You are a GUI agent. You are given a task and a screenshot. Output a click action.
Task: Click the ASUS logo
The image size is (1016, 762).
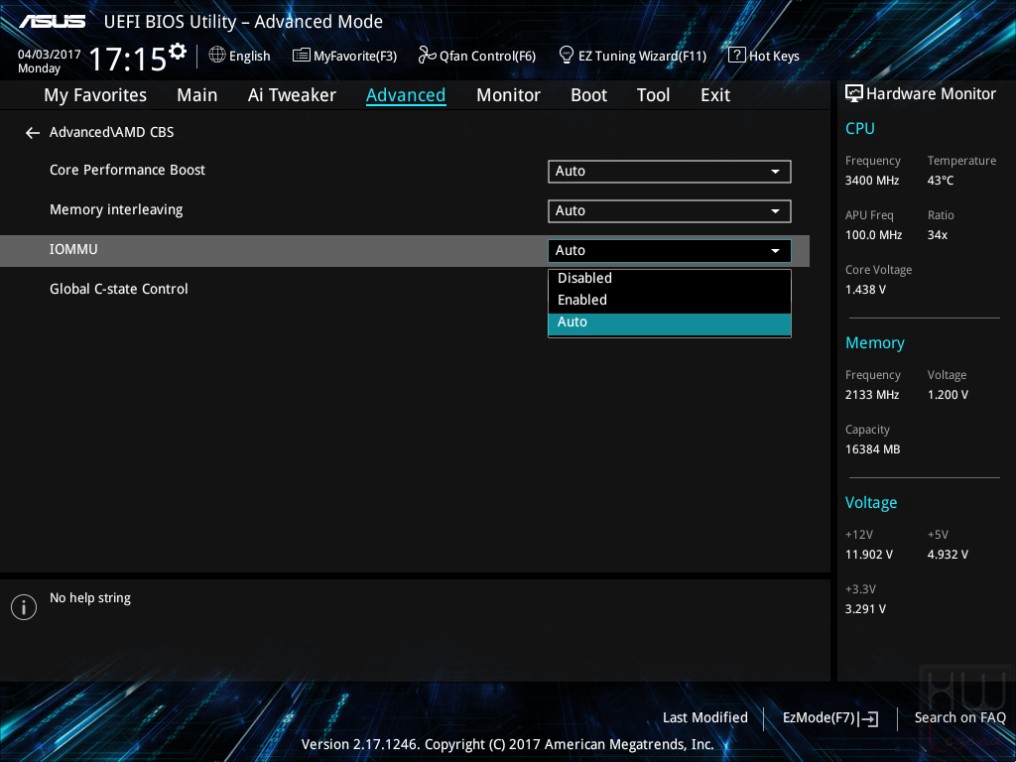pyautogui.click(x=52, y=21)
